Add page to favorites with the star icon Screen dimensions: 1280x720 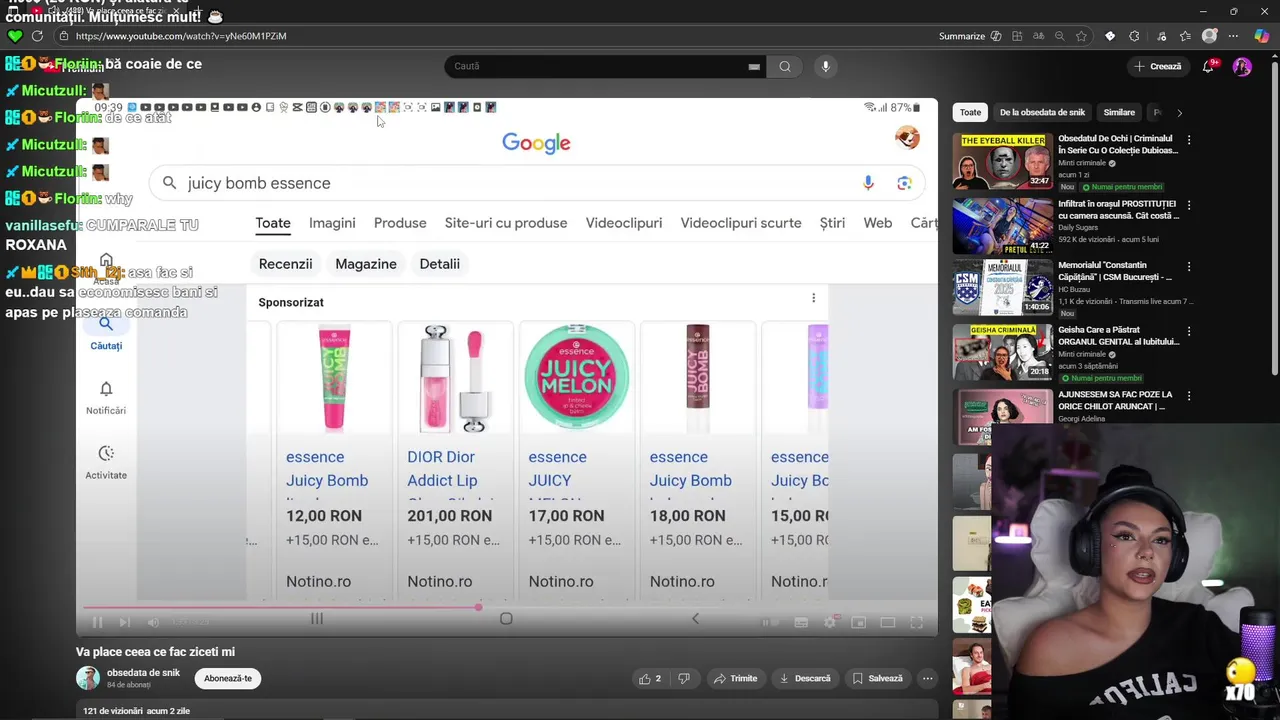click(x=1081, y=36)
